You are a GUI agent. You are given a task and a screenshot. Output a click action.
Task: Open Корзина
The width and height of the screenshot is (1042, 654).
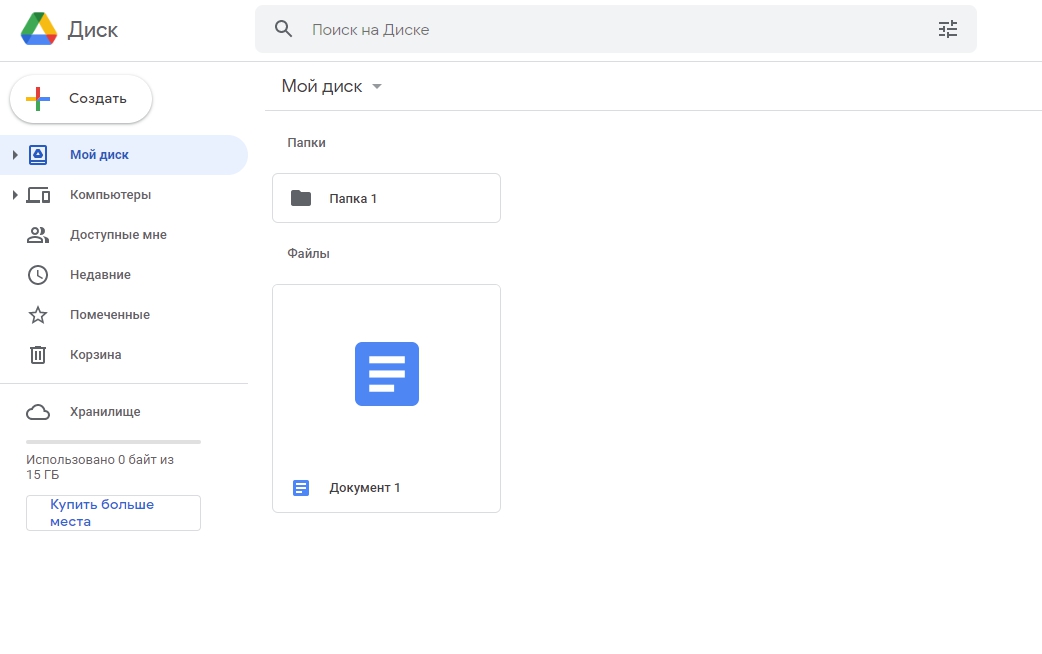coord(124,354)
